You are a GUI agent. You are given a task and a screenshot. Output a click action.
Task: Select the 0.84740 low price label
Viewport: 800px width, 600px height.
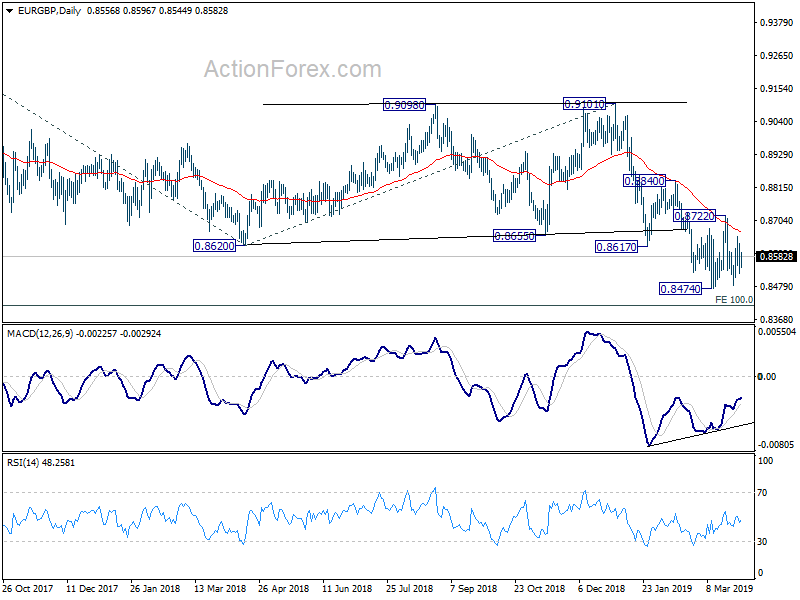click(x=681, y=289)
